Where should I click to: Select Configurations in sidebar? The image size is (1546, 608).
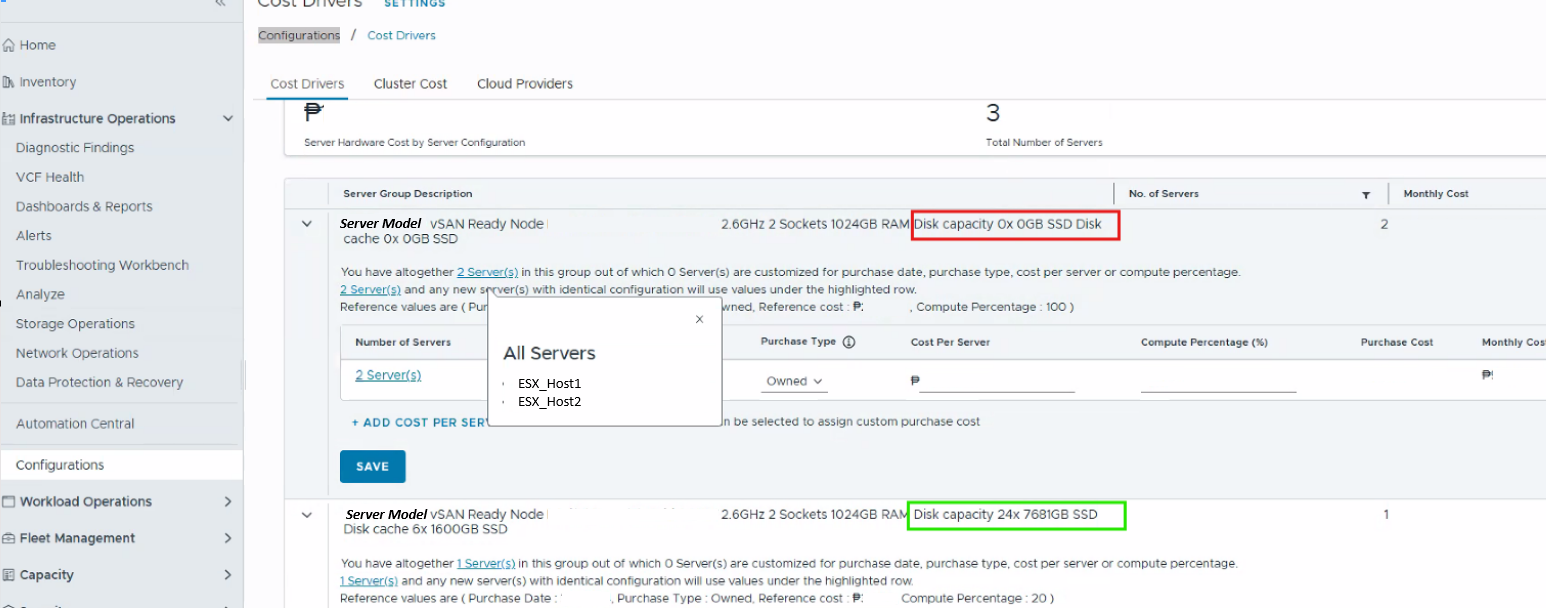[121, 465]
